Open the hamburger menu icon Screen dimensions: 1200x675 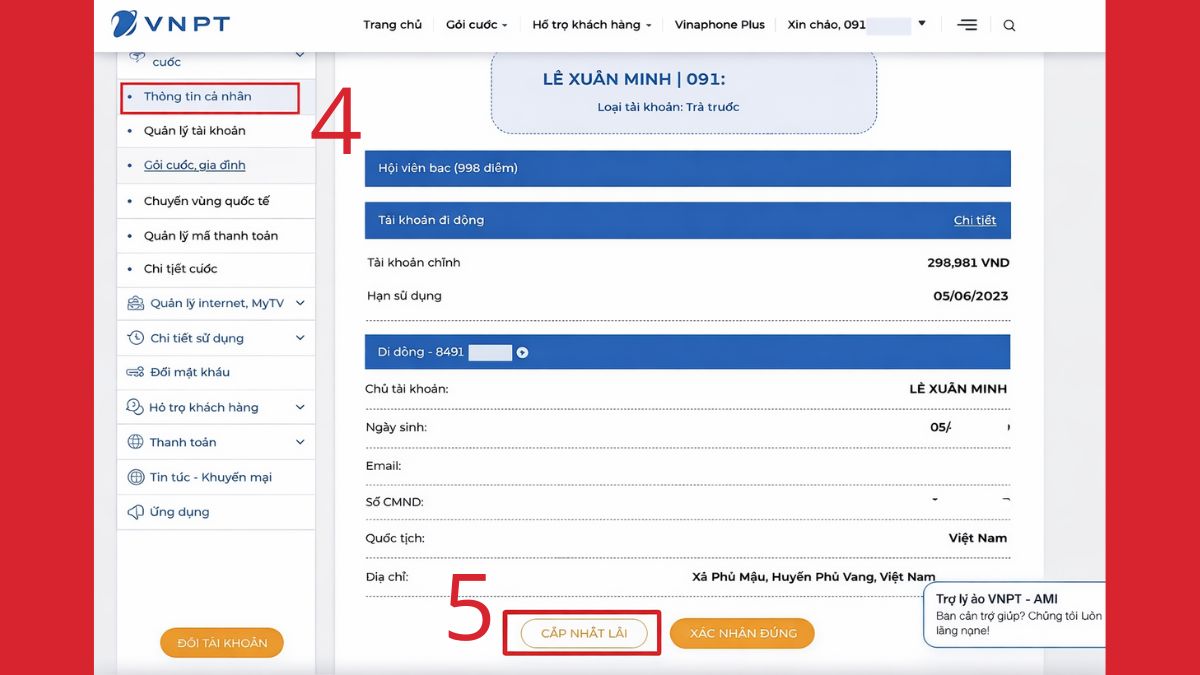967,25
